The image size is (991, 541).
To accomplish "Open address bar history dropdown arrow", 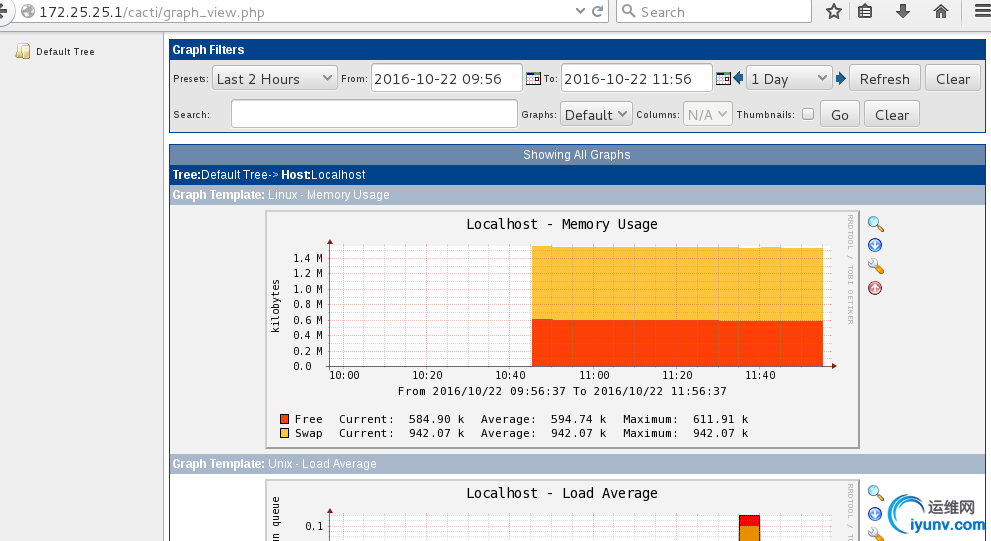I will point(580,11).
